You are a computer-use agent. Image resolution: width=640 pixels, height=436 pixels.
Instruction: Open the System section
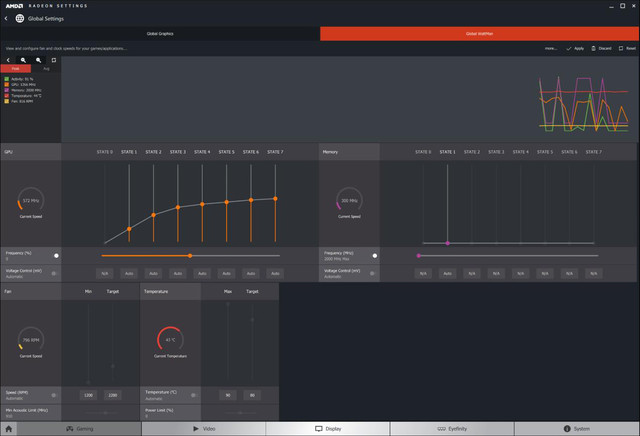577,429
